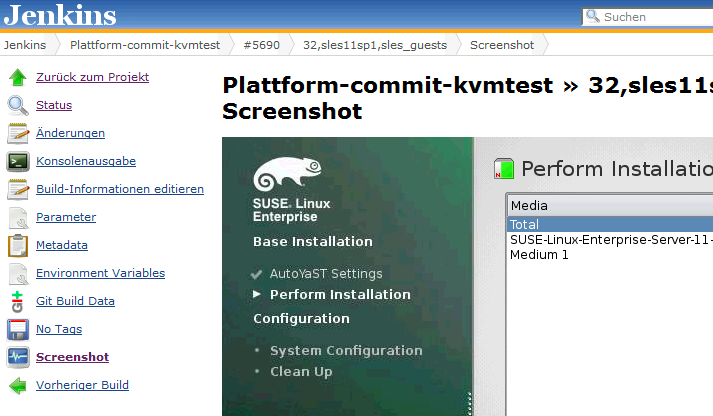The image size is (713, 416).
Task: Click the arrow marker beside Perform Installation
Action: tap(257, 294)
